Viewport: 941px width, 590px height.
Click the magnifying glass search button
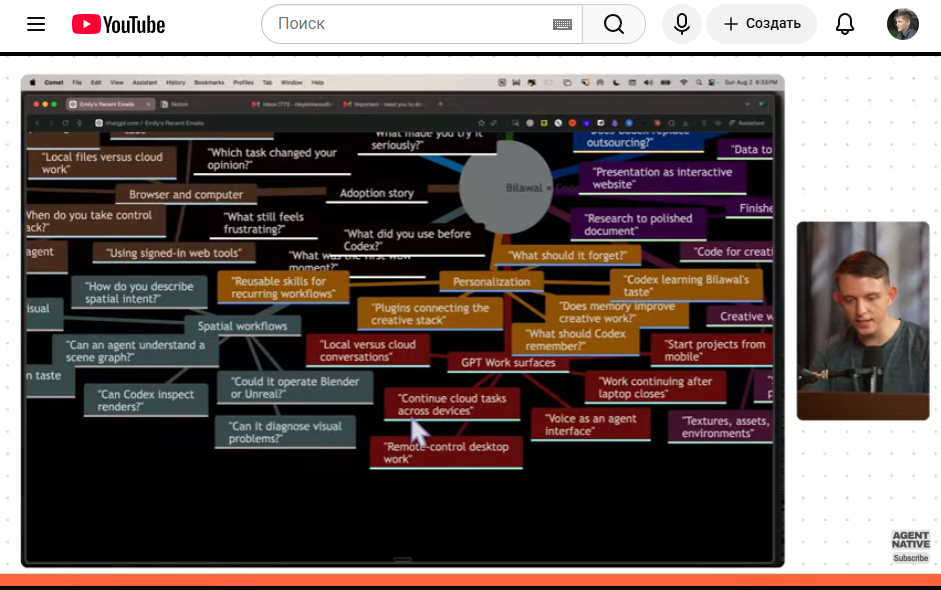click(614, 24)
